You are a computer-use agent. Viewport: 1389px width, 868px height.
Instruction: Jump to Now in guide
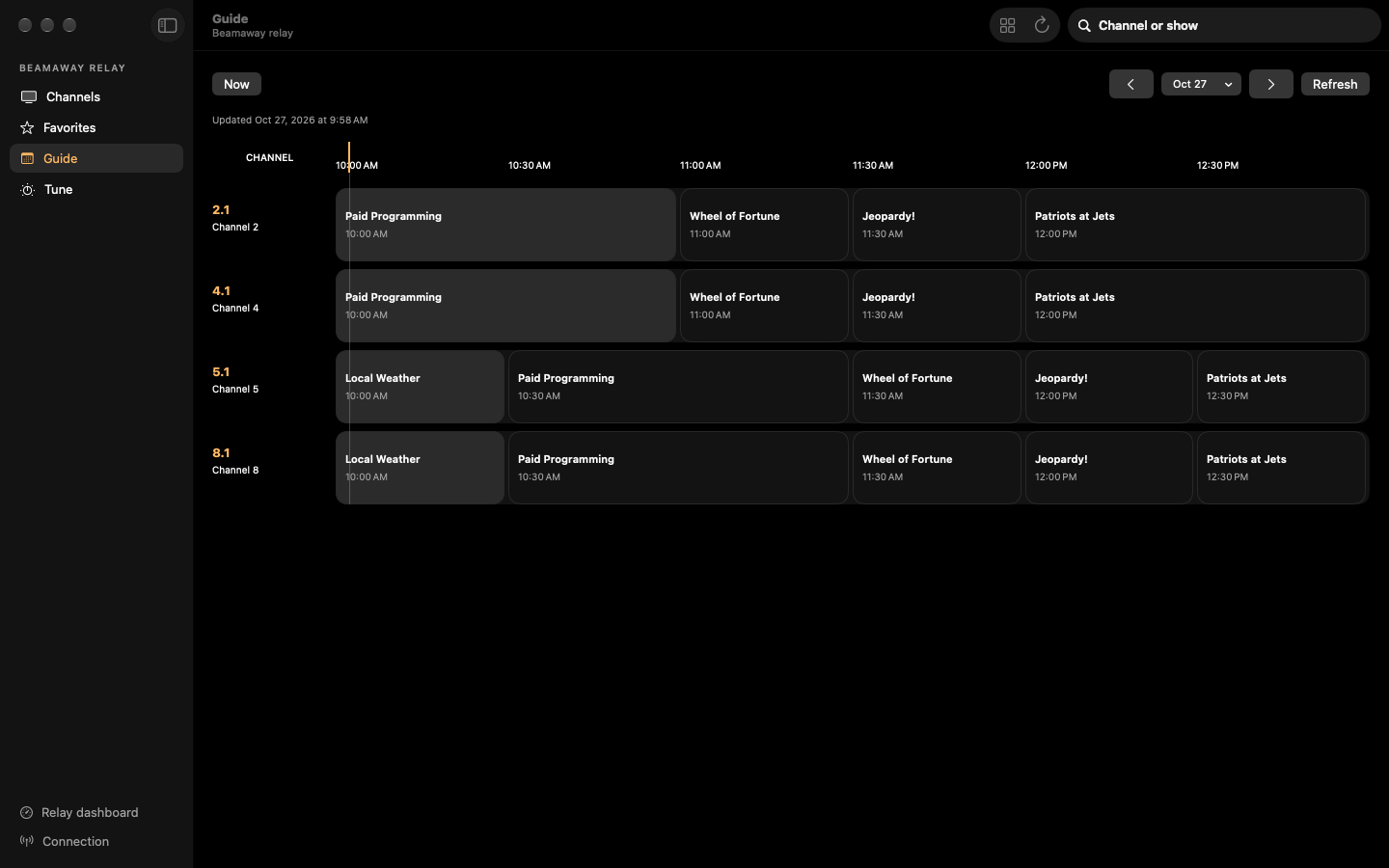click(x=236, y=84)
